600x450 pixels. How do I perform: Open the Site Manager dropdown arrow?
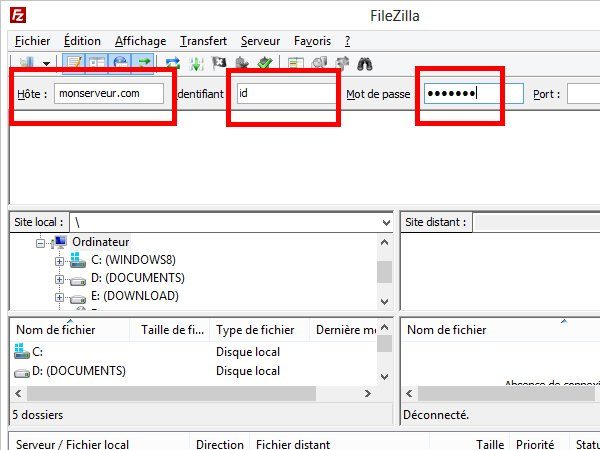(46, 64)
